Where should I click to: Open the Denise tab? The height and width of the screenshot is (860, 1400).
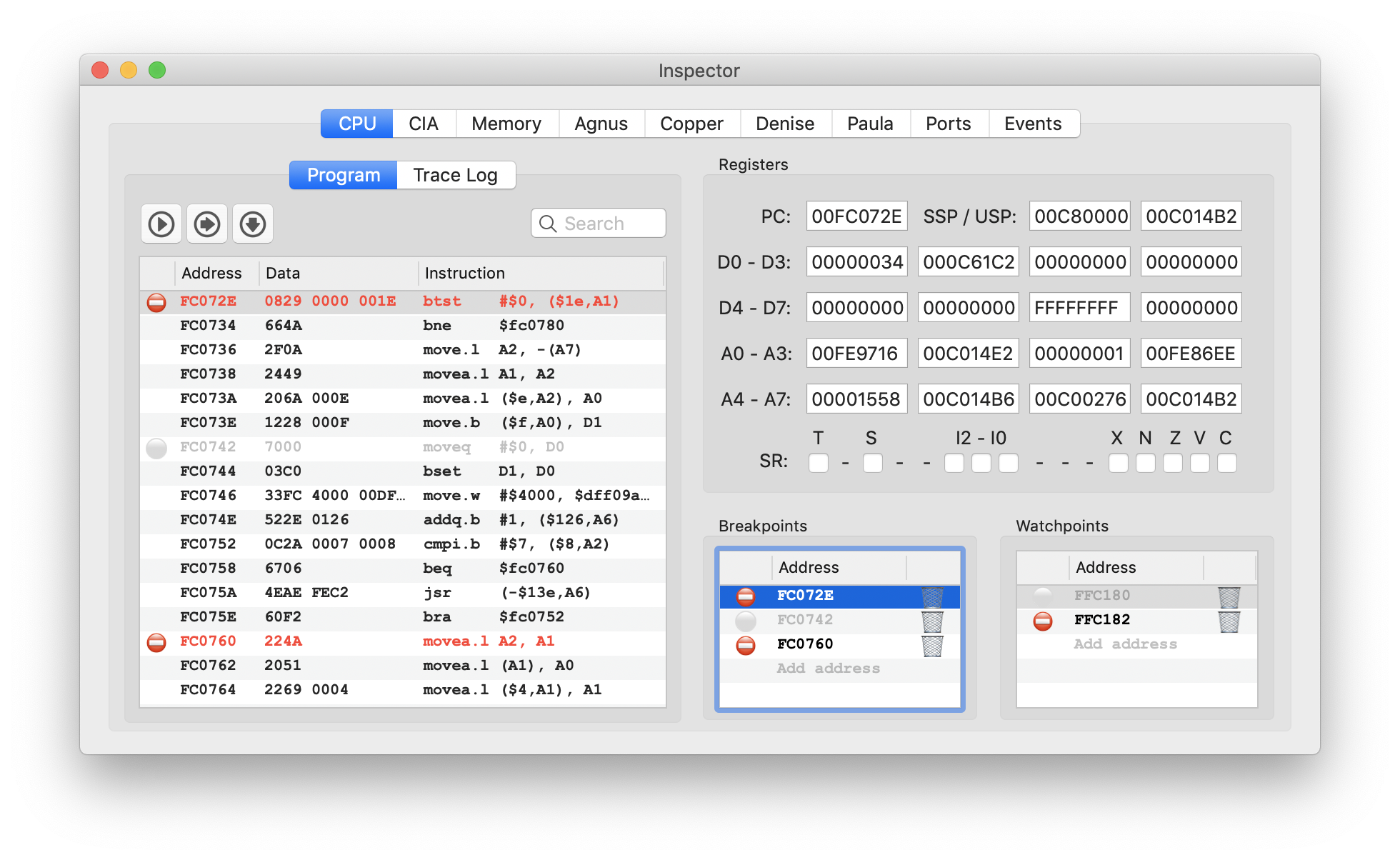pos(785,124)
